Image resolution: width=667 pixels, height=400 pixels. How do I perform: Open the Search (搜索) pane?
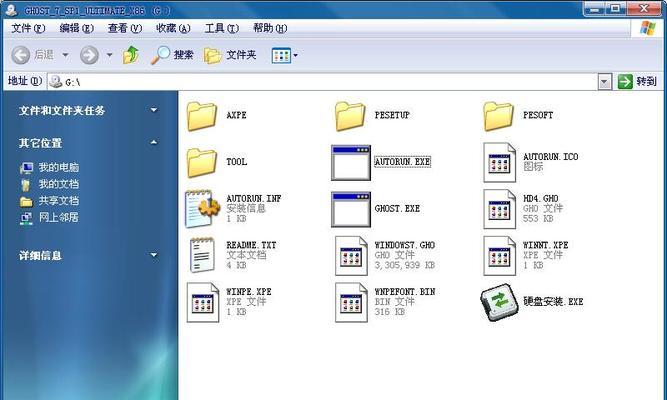click(172, 55)
